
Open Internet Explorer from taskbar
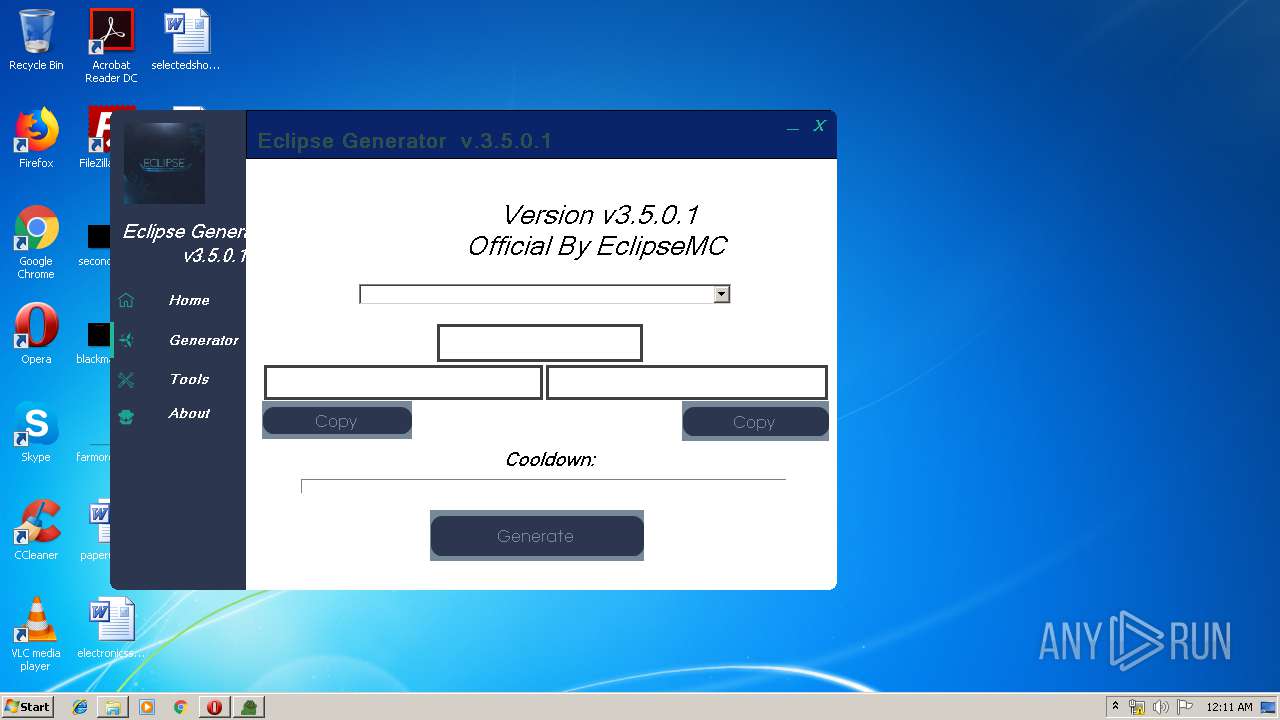[80, 707]
